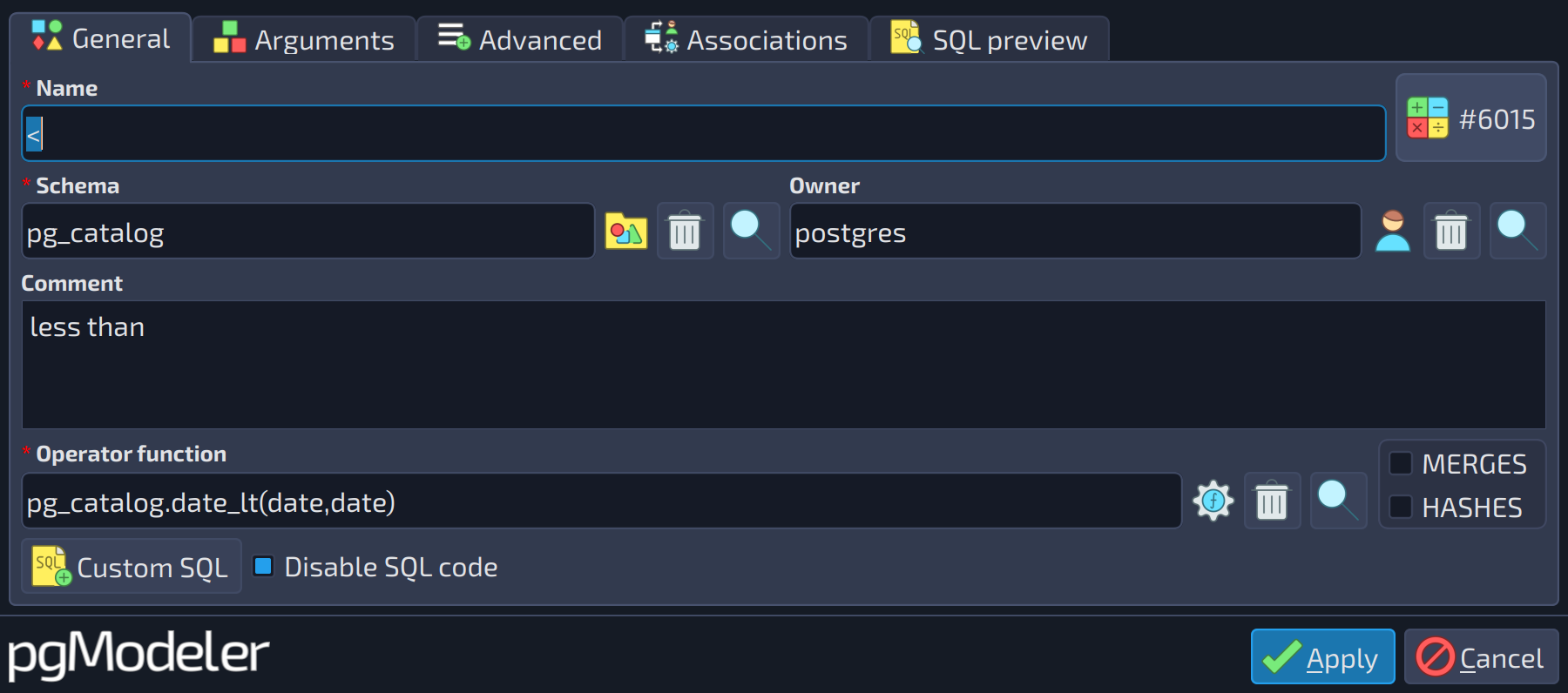Open schema picker with magnifier icon
This screenshot has height=693, width=1568.
click(751, 232)
